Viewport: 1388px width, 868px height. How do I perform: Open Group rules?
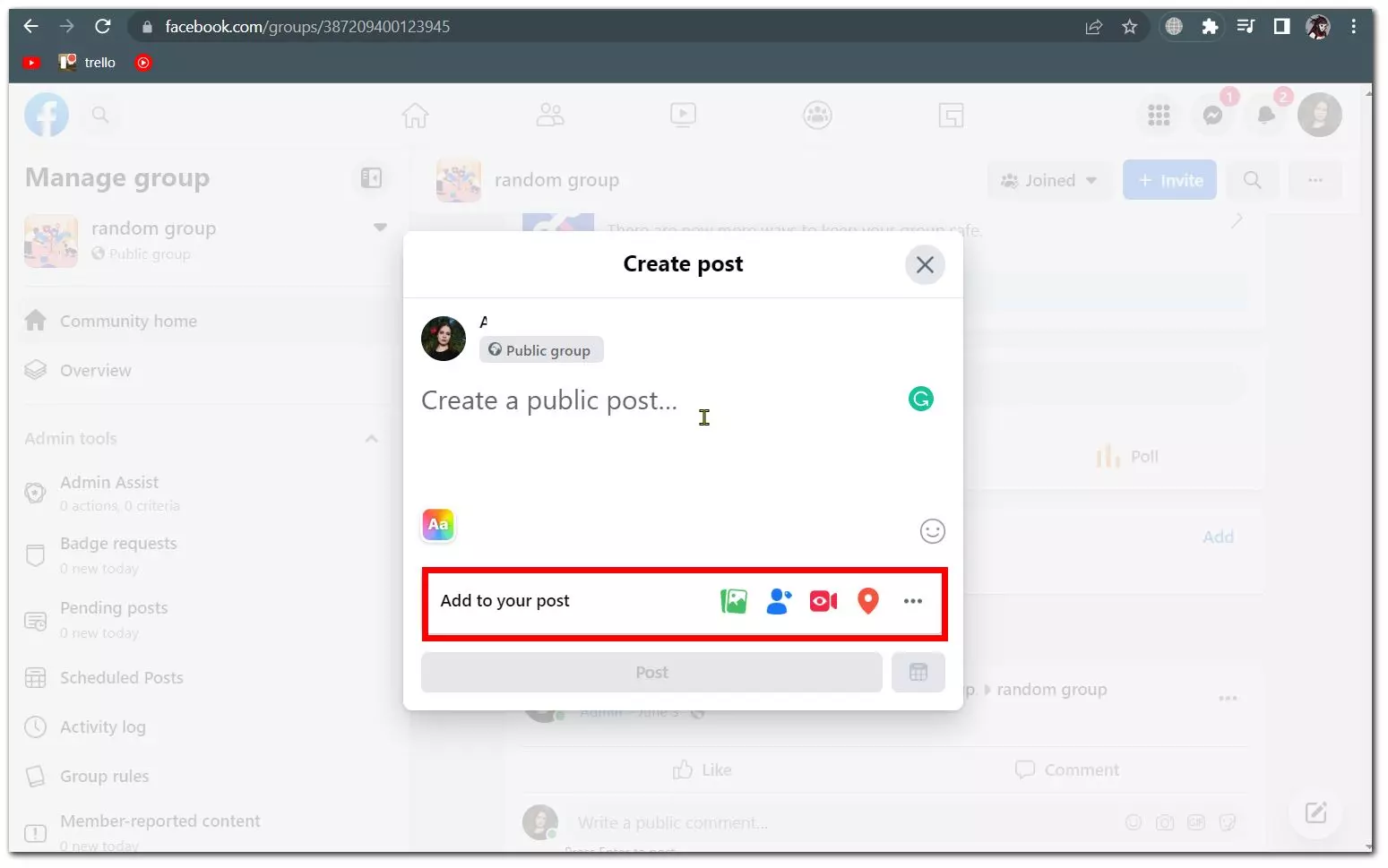(205, 777)
